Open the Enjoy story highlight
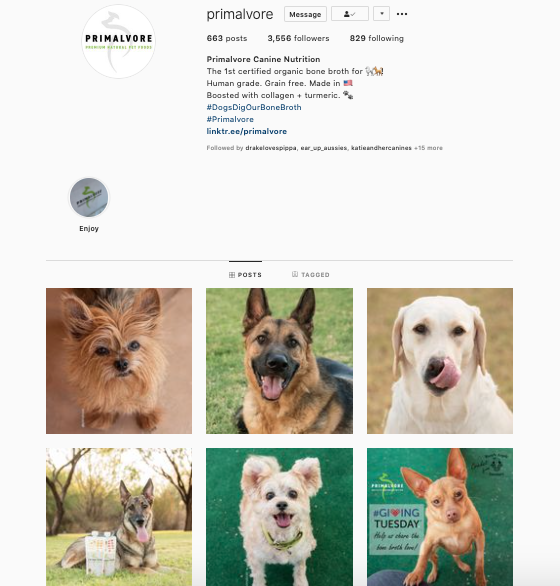 [89, 197]
